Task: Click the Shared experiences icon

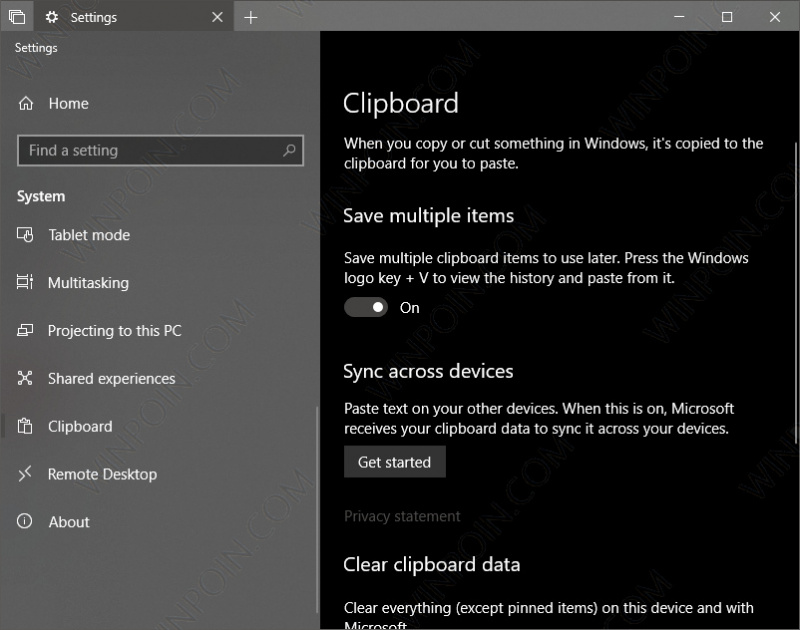Action: coord(25,378)
